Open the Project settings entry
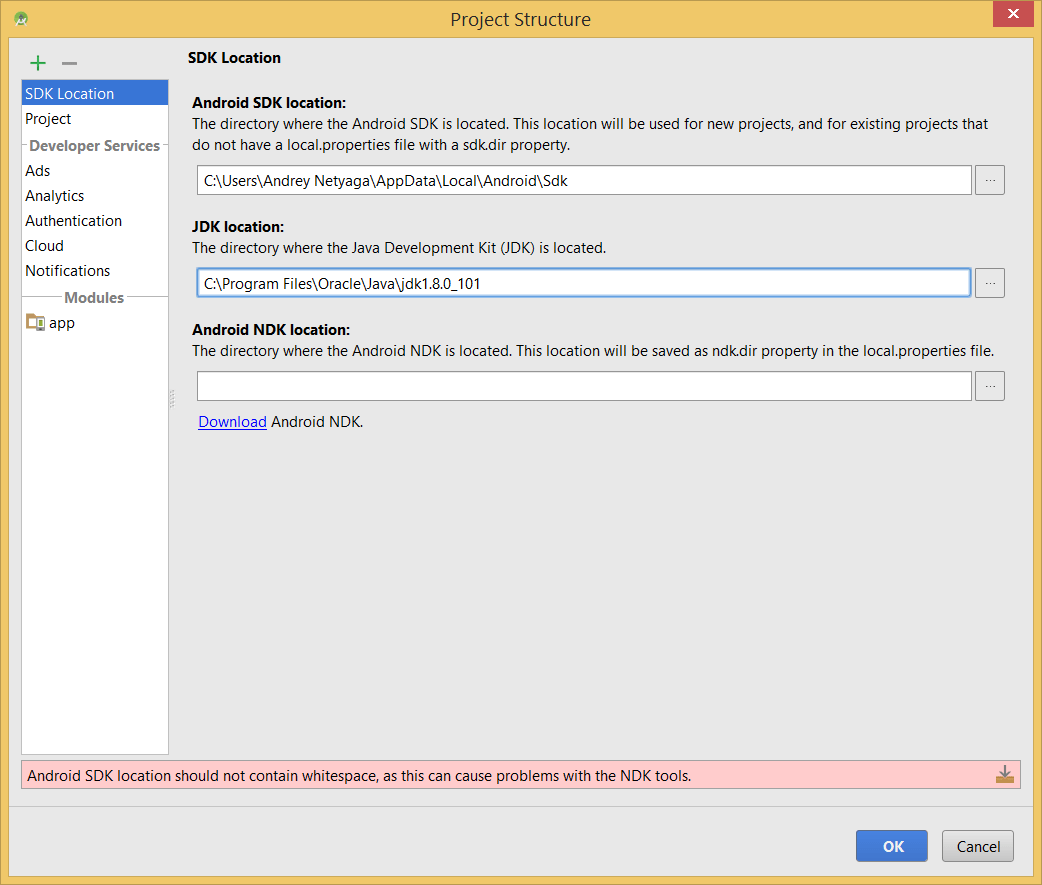Image resolution: width=1042 pixels, height=885 pixels. click(95, 118)
